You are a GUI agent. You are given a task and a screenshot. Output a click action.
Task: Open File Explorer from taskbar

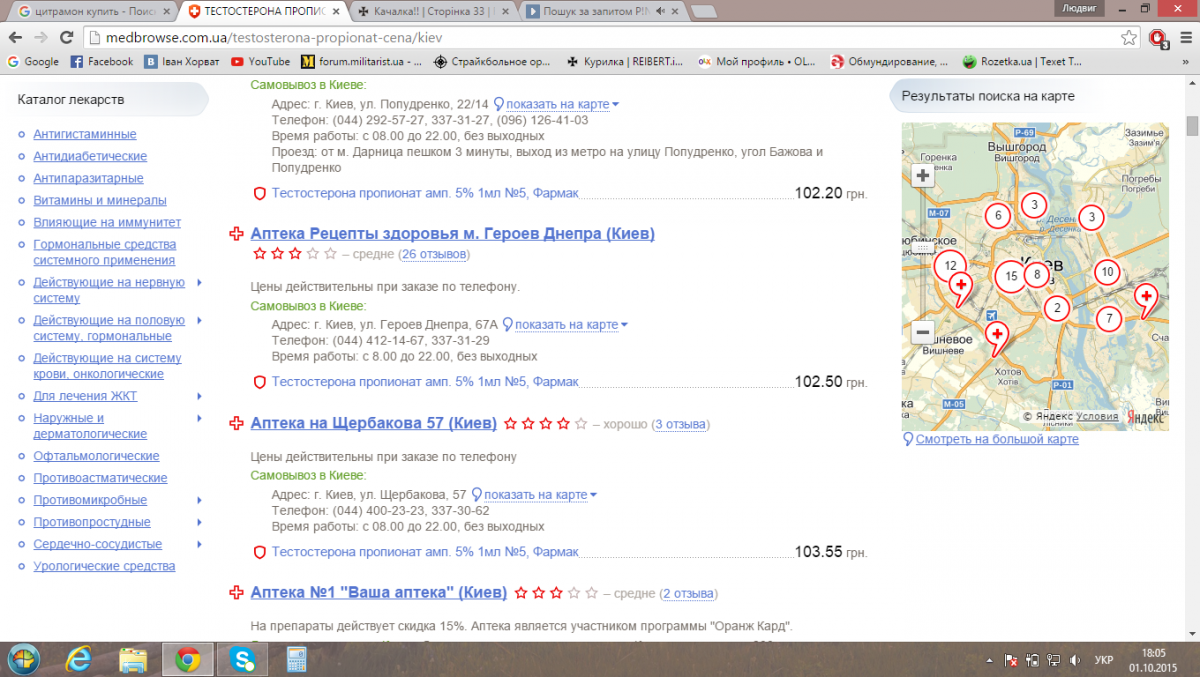[133, 659]
